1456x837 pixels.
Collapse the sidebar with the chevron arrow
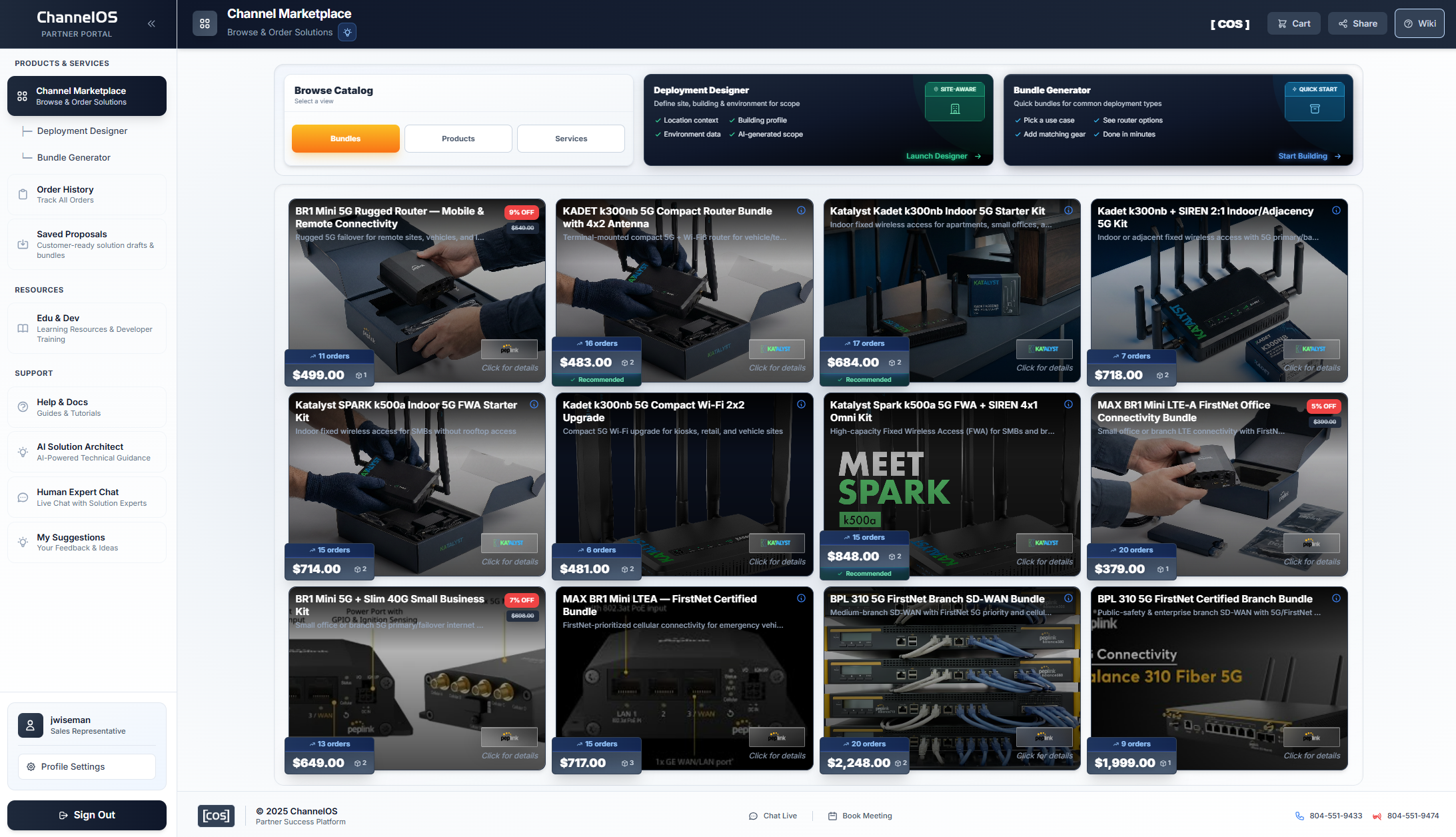[x=151, y=23]
